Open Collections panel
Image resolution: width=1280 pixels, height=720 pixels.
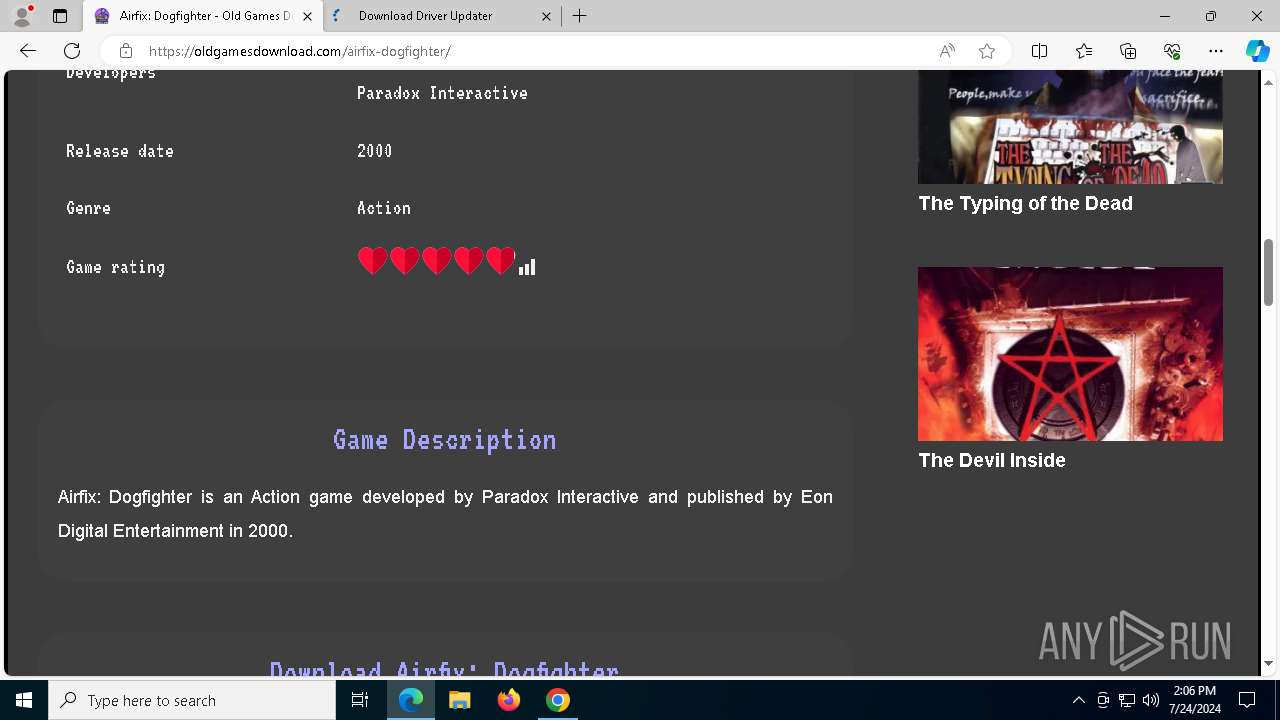coord(1128,51)
